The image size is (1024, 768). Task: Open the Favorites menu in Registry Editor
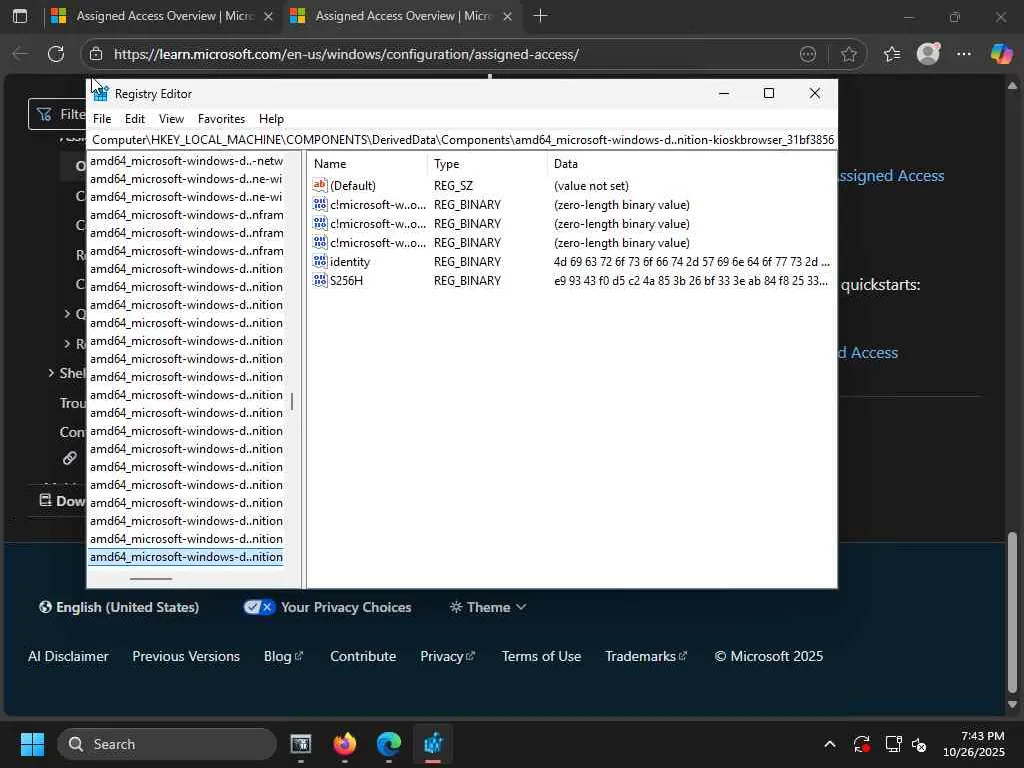coord(221,118)
